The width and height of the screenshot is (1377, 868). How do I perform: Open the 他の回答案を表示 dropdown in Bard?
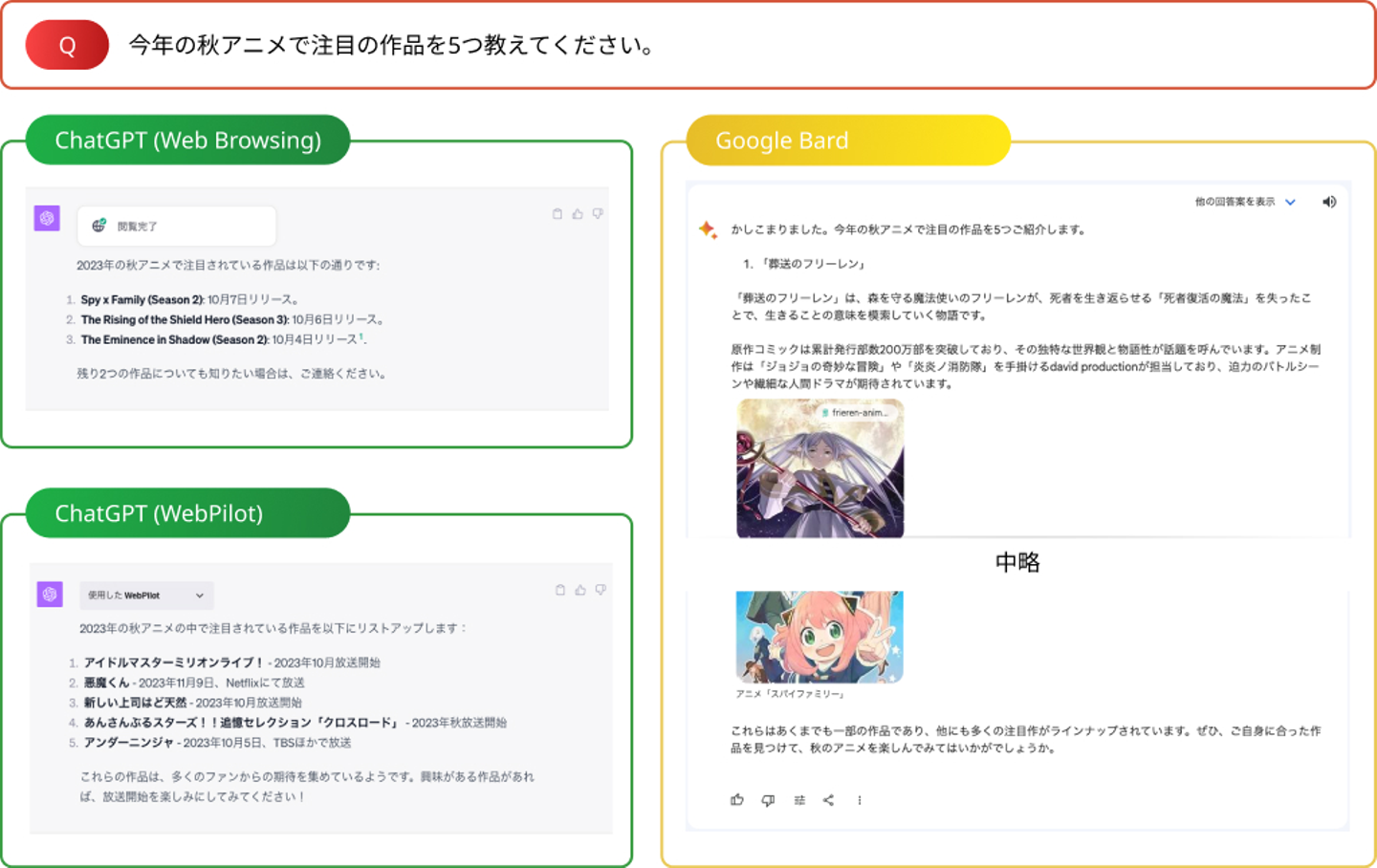[1245, 202]
